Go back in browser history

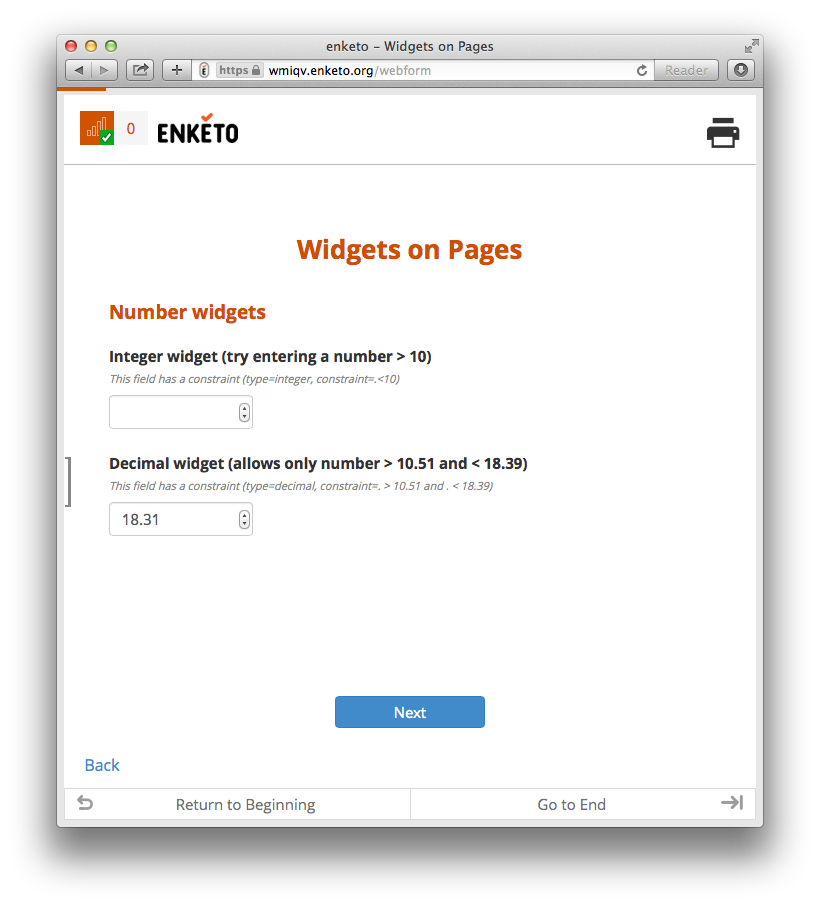coord(79,70)
